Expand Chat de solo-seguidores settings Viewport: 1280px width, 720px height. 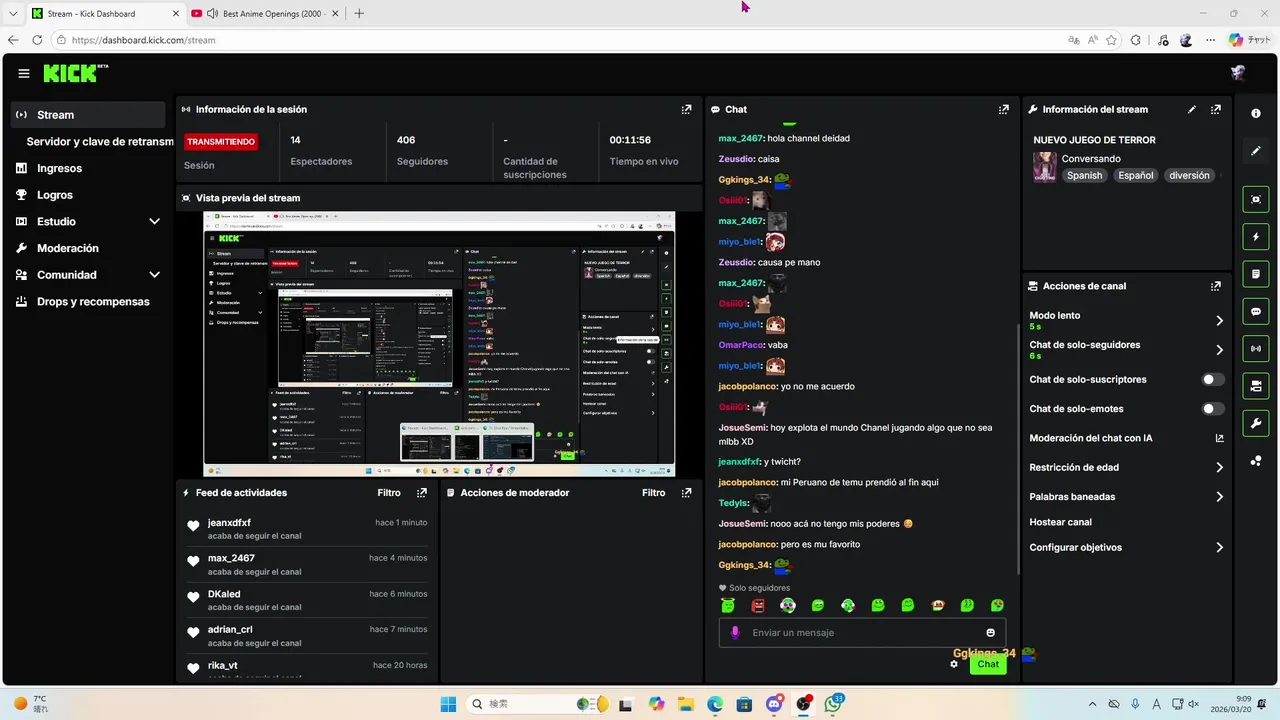tap(1219, 350)
